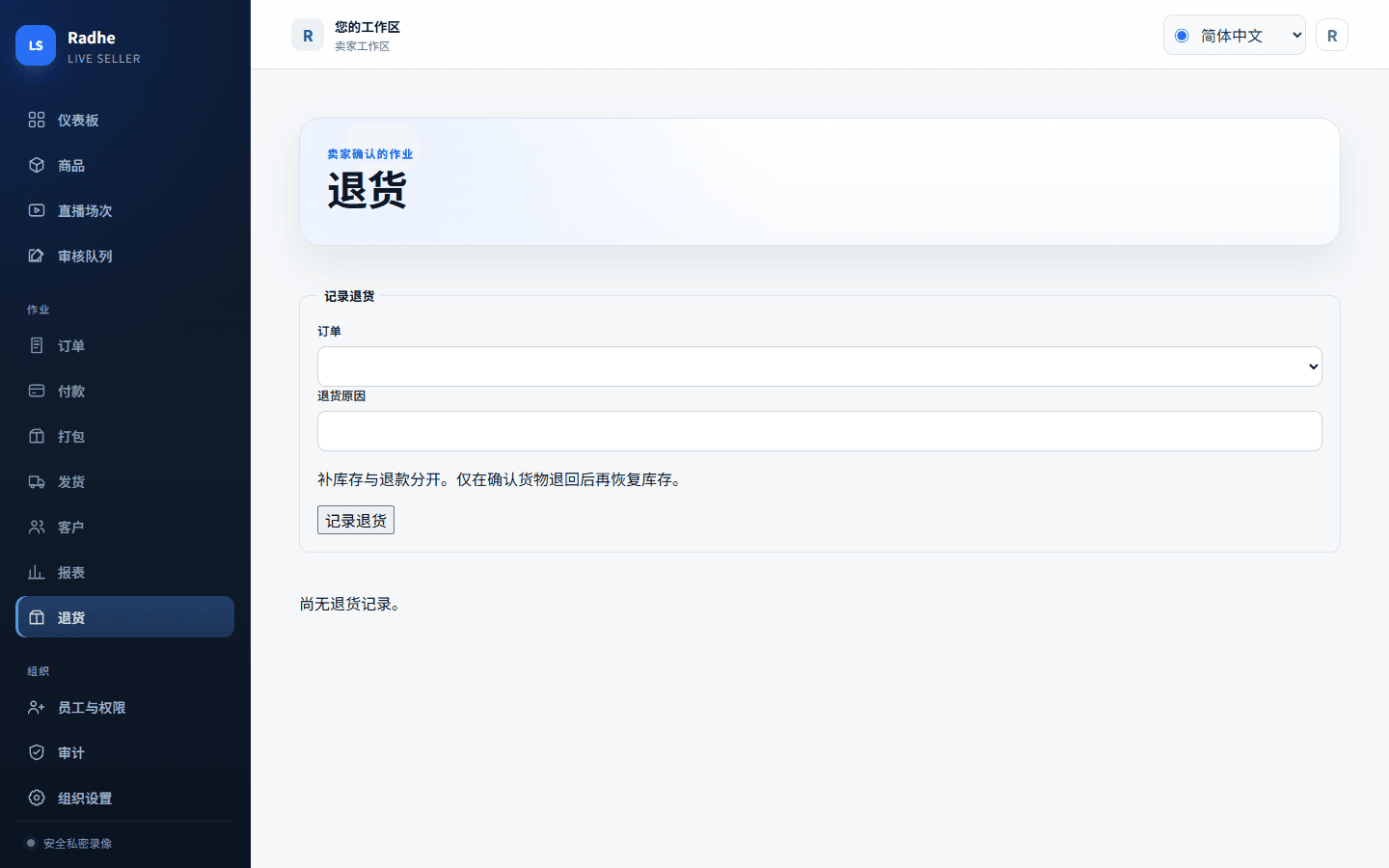Open the 组织设置 link
The image size is (1389, 868).
[x=125, y=798]
